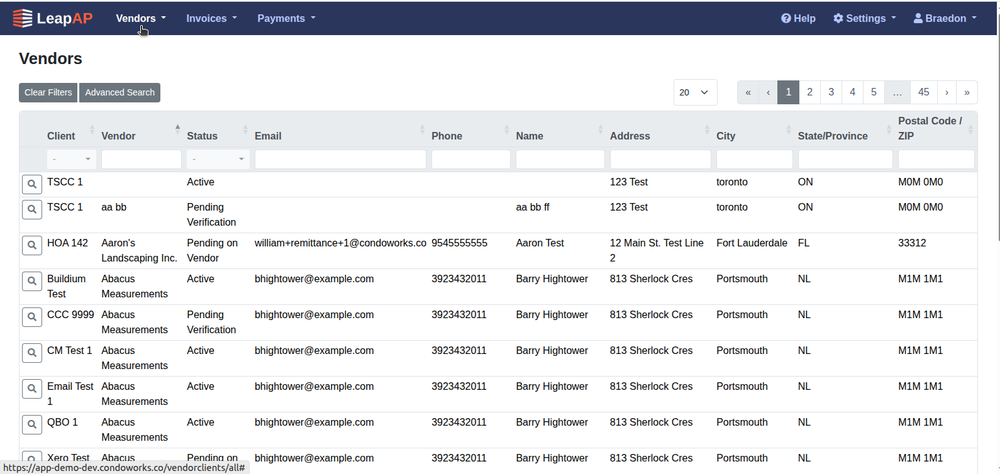This screenshot has width=1000, height=474.
Task: Open the Vendors menu
Action: click(141, 19)
